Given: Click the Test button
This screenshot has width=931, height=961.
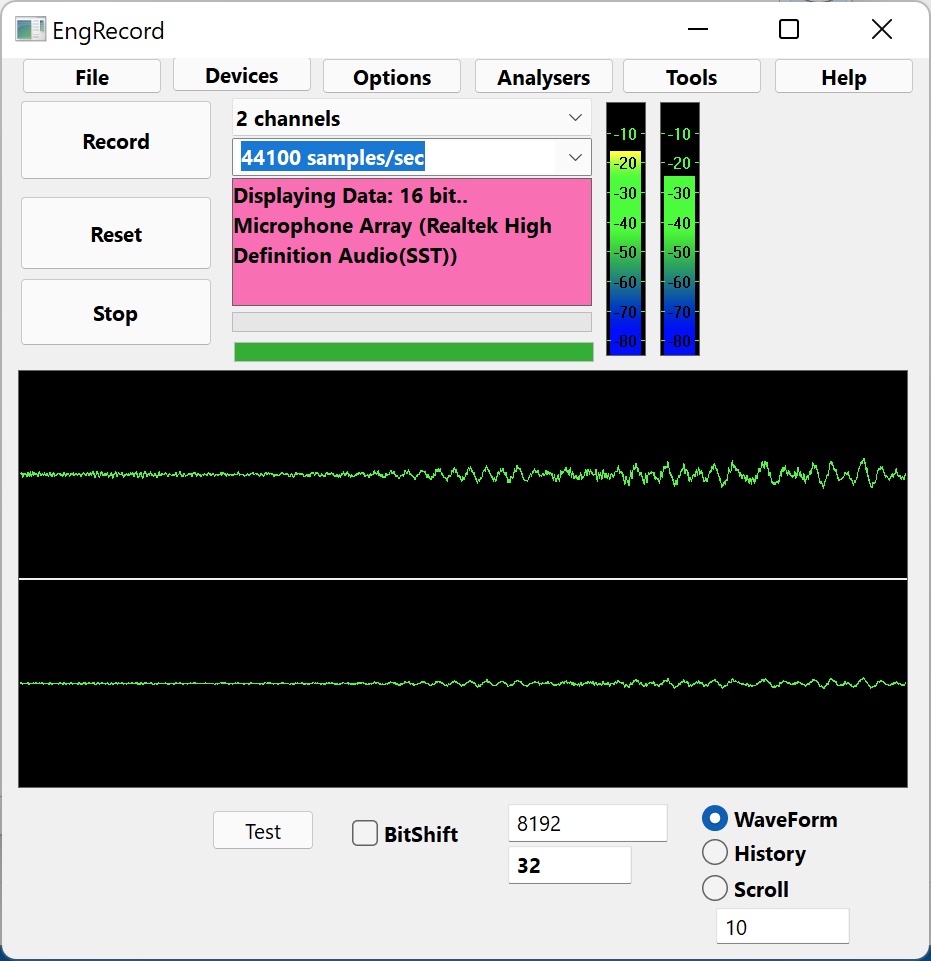Looking at the screenshot, I should coord(263,830).
